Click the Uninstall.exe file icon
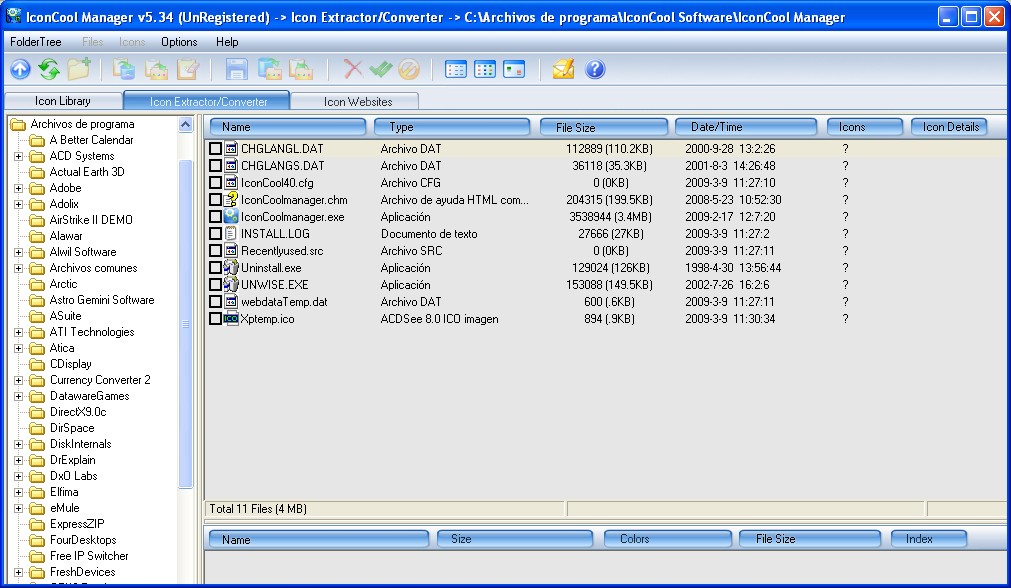 pyautogui.click(x=231, y=268)
